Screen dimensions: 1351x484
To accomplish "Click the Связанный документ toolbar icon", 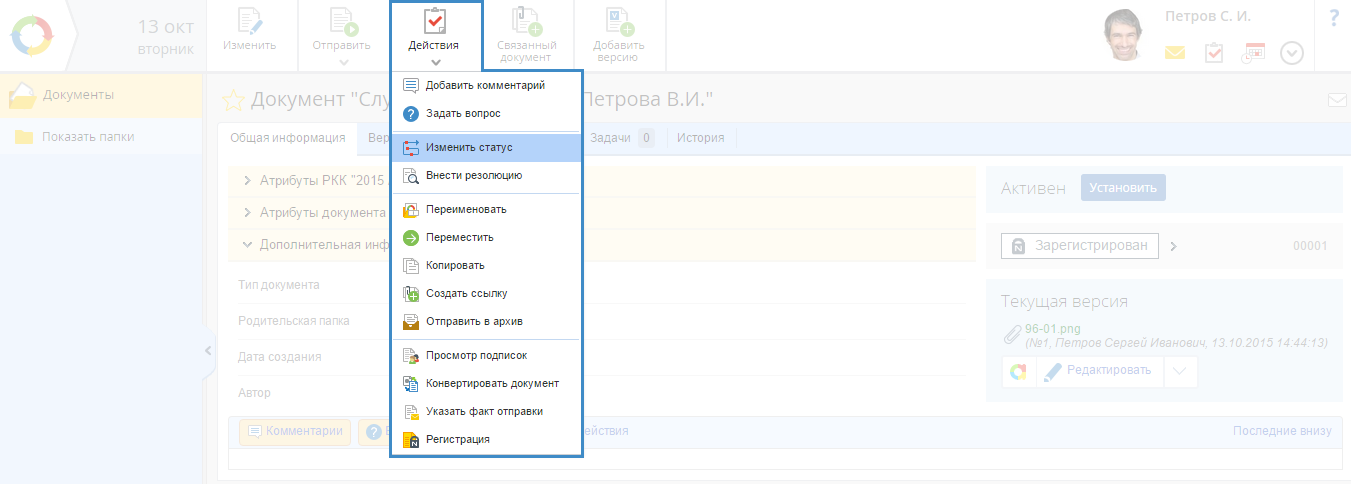I will [x=526, y=23].
